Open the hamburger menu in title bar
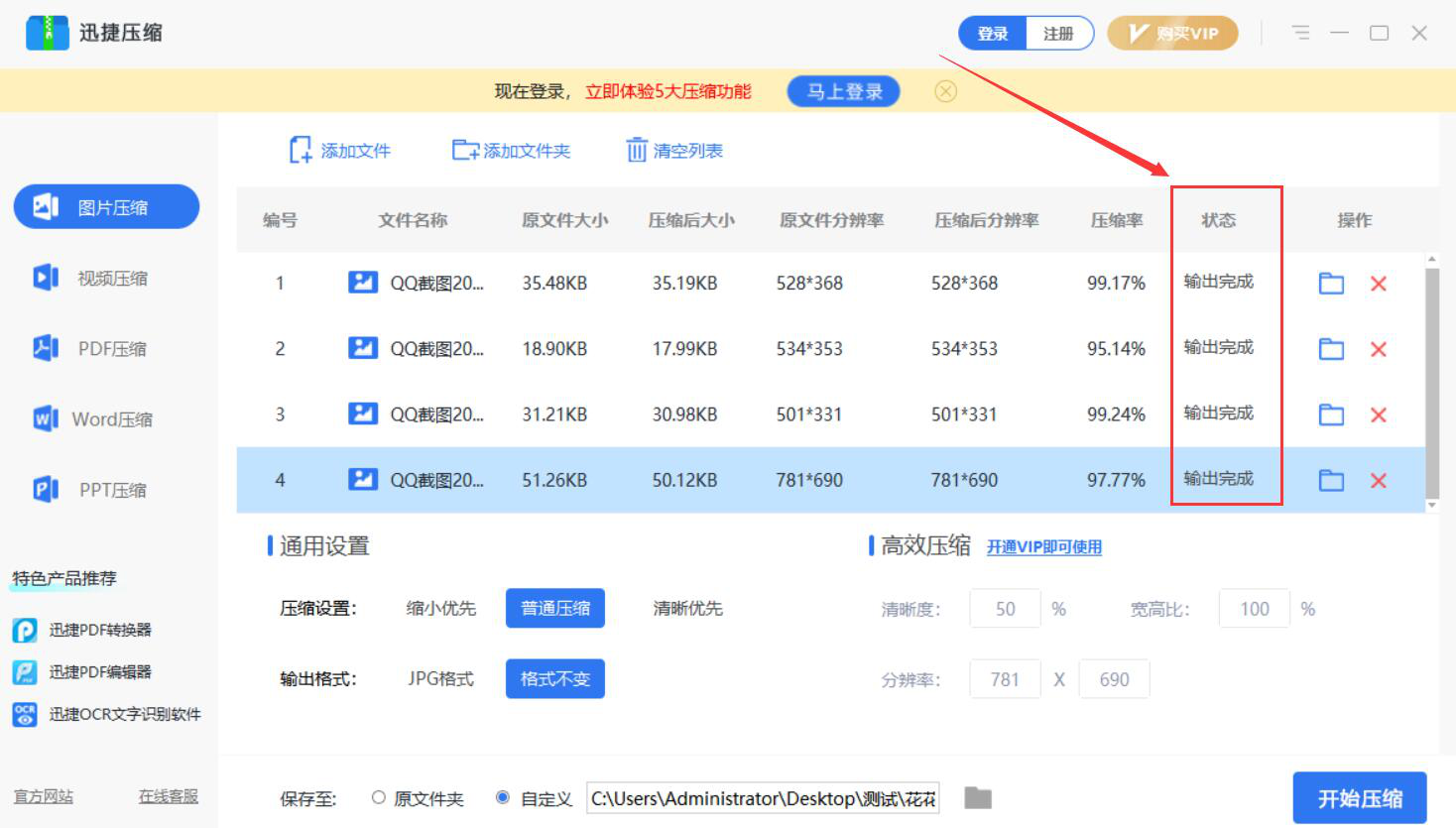Viewport: 1456px width, 828px height. [x=1301, y=33]
